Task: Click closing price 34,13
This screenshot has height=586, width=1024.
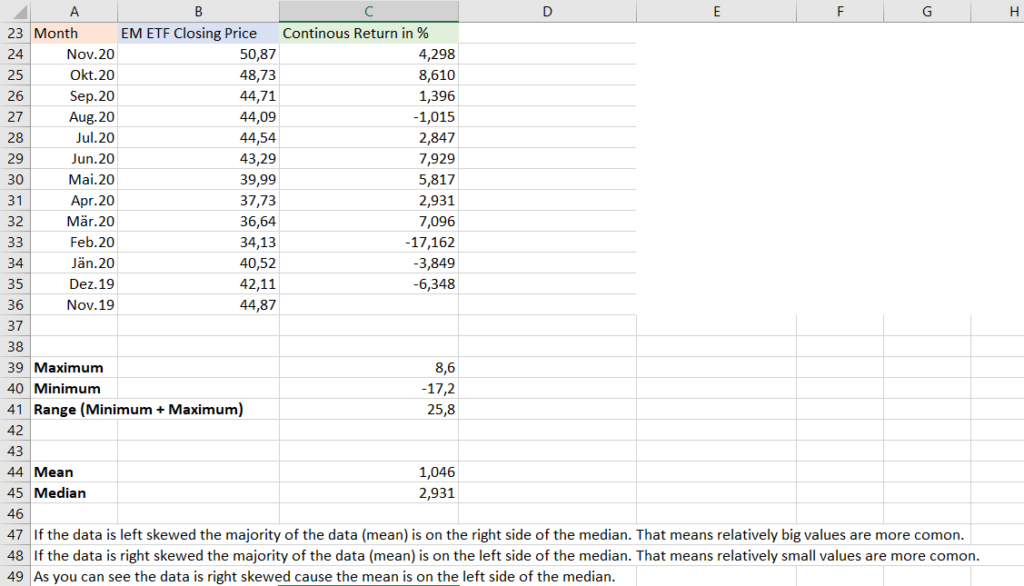Action: [x=199, y=242]
